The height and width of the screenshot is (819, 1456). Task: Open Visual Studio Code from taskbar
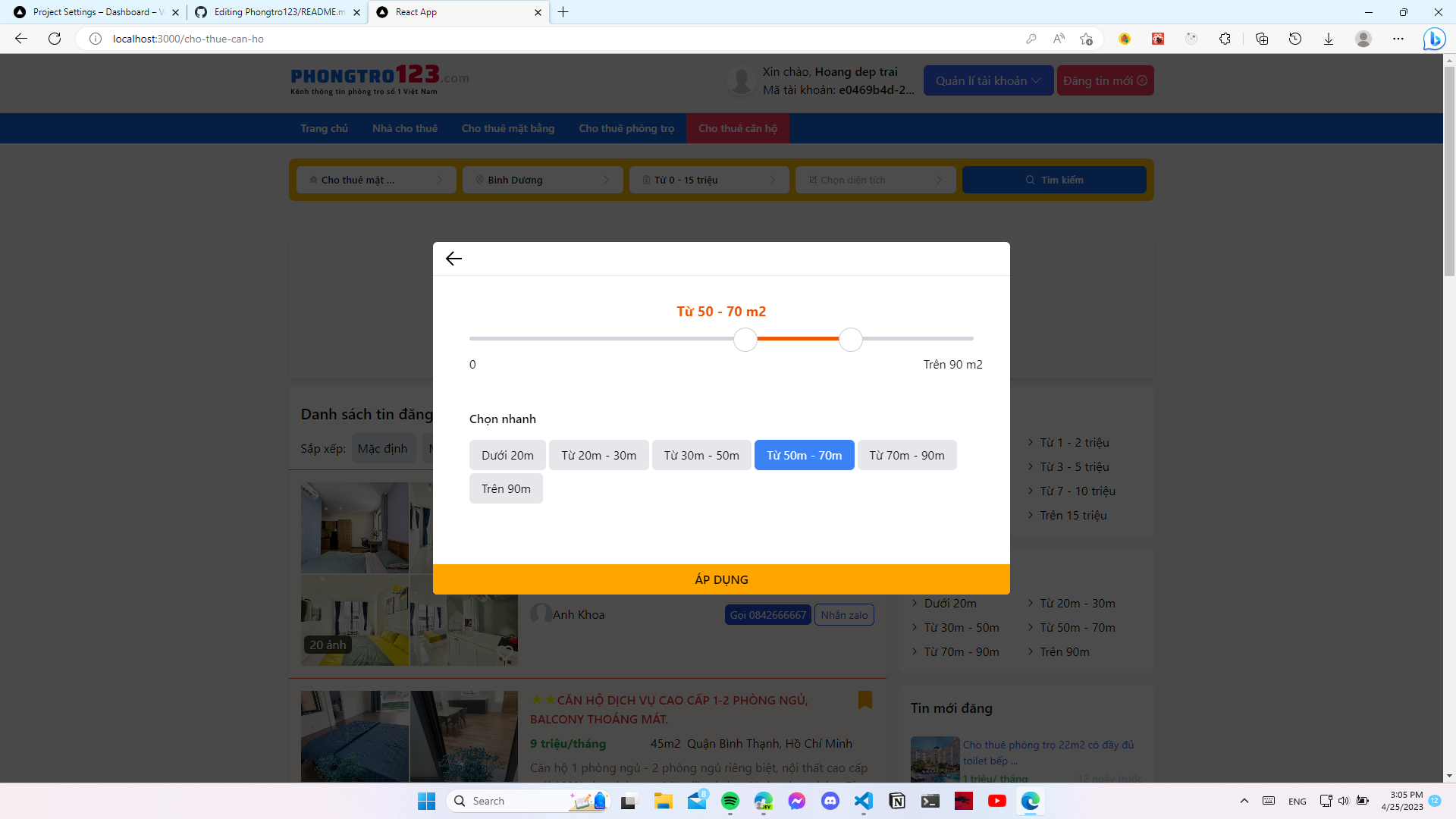click(864, 801)
